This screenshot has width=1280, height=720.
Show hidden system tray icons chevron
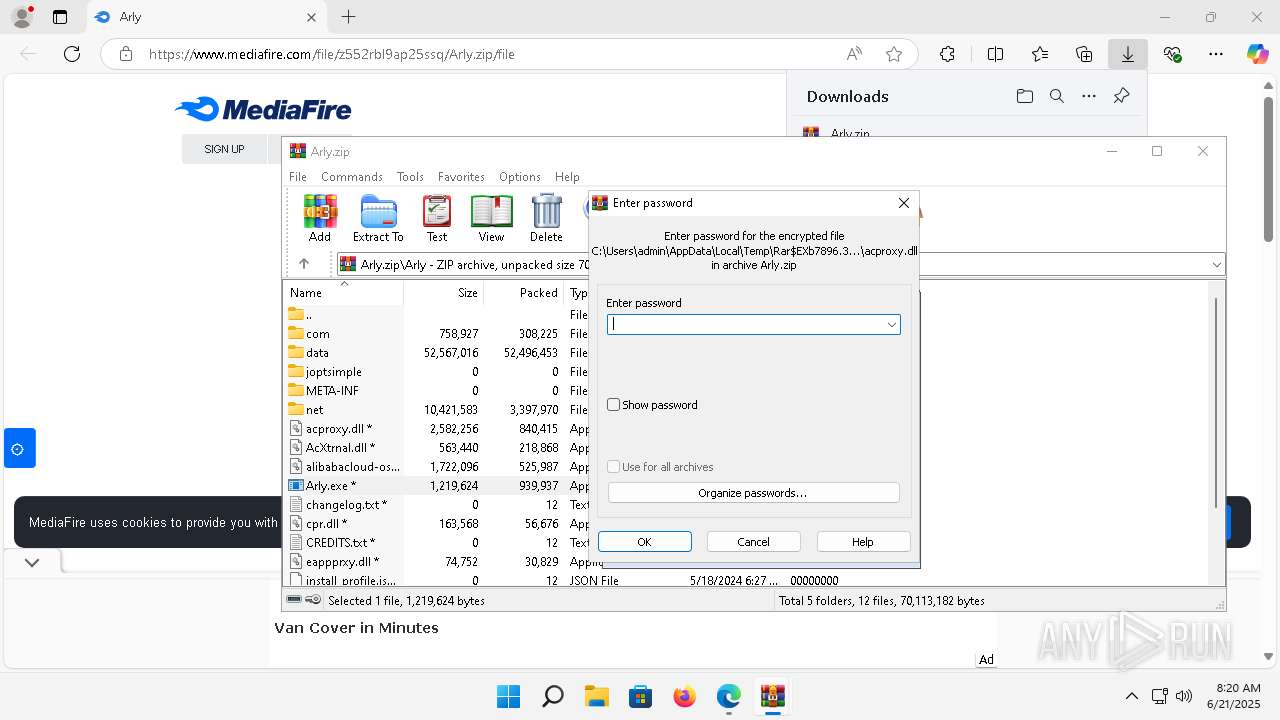[x=1131, y=696]
